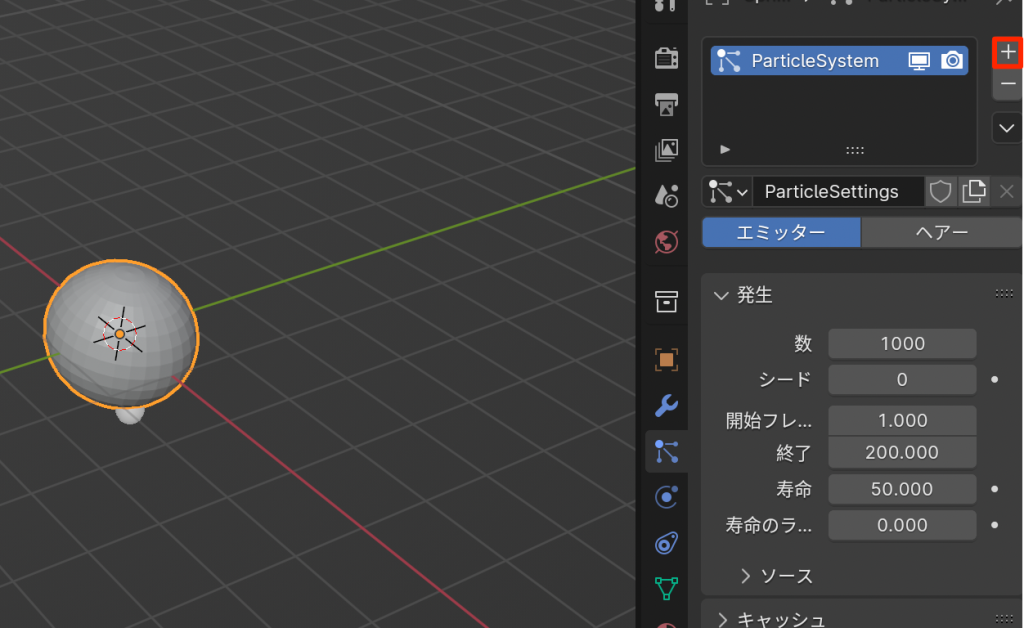Collapse the 発生 panel

(721, 295)
